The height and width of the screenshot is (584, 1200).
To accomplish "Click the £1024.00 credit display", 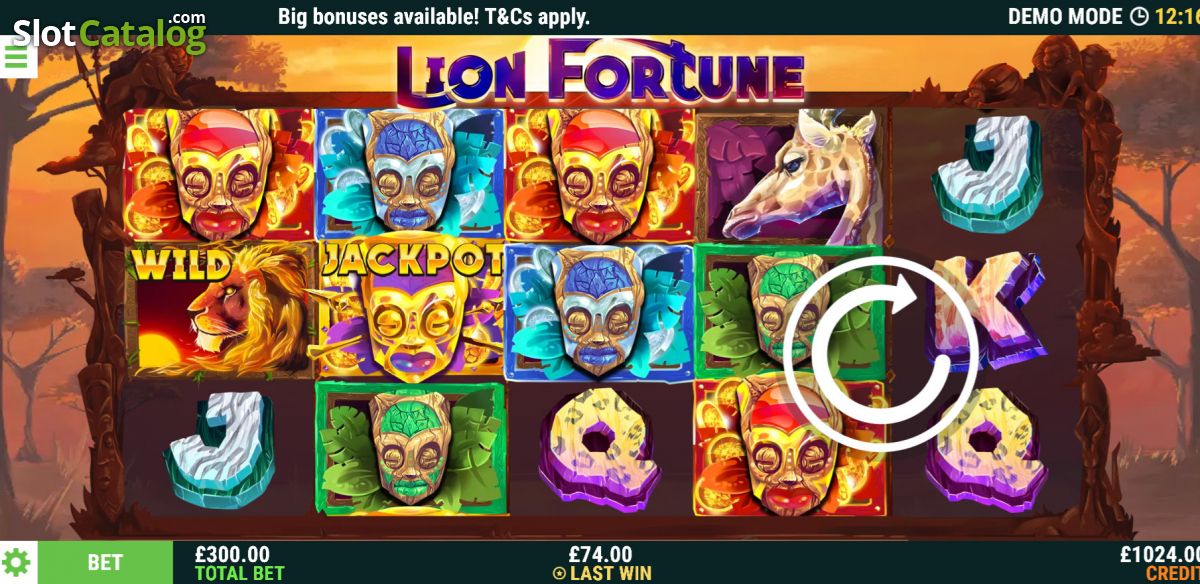I will (x=1158, y=563).
